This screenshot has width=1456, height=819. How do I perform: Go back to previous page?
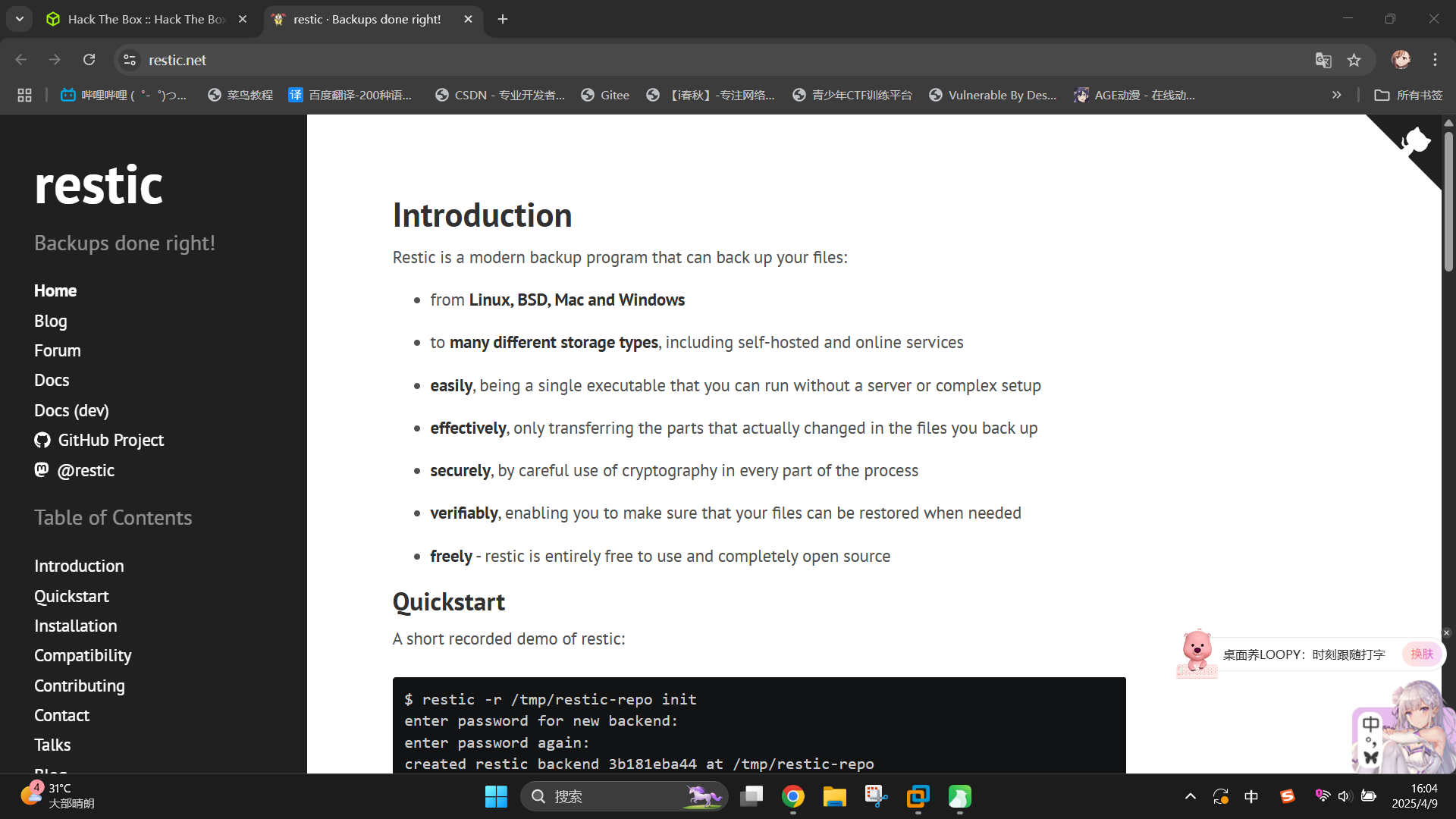20,60
